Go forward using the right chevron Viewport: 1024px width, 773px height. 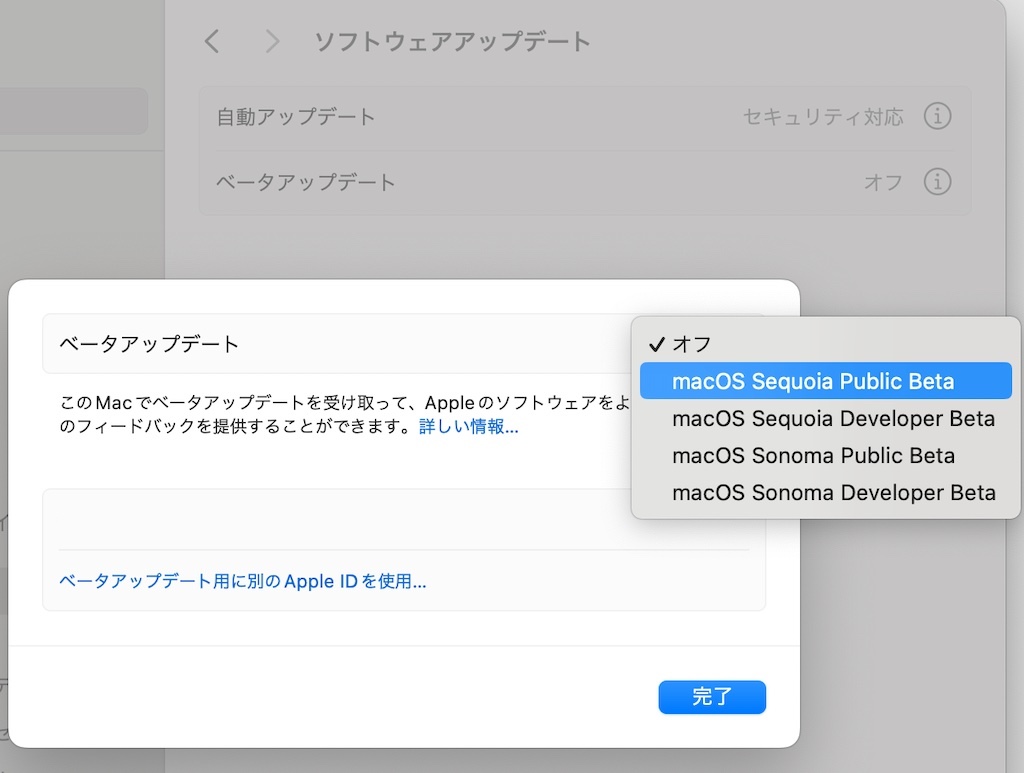(272, 42)
